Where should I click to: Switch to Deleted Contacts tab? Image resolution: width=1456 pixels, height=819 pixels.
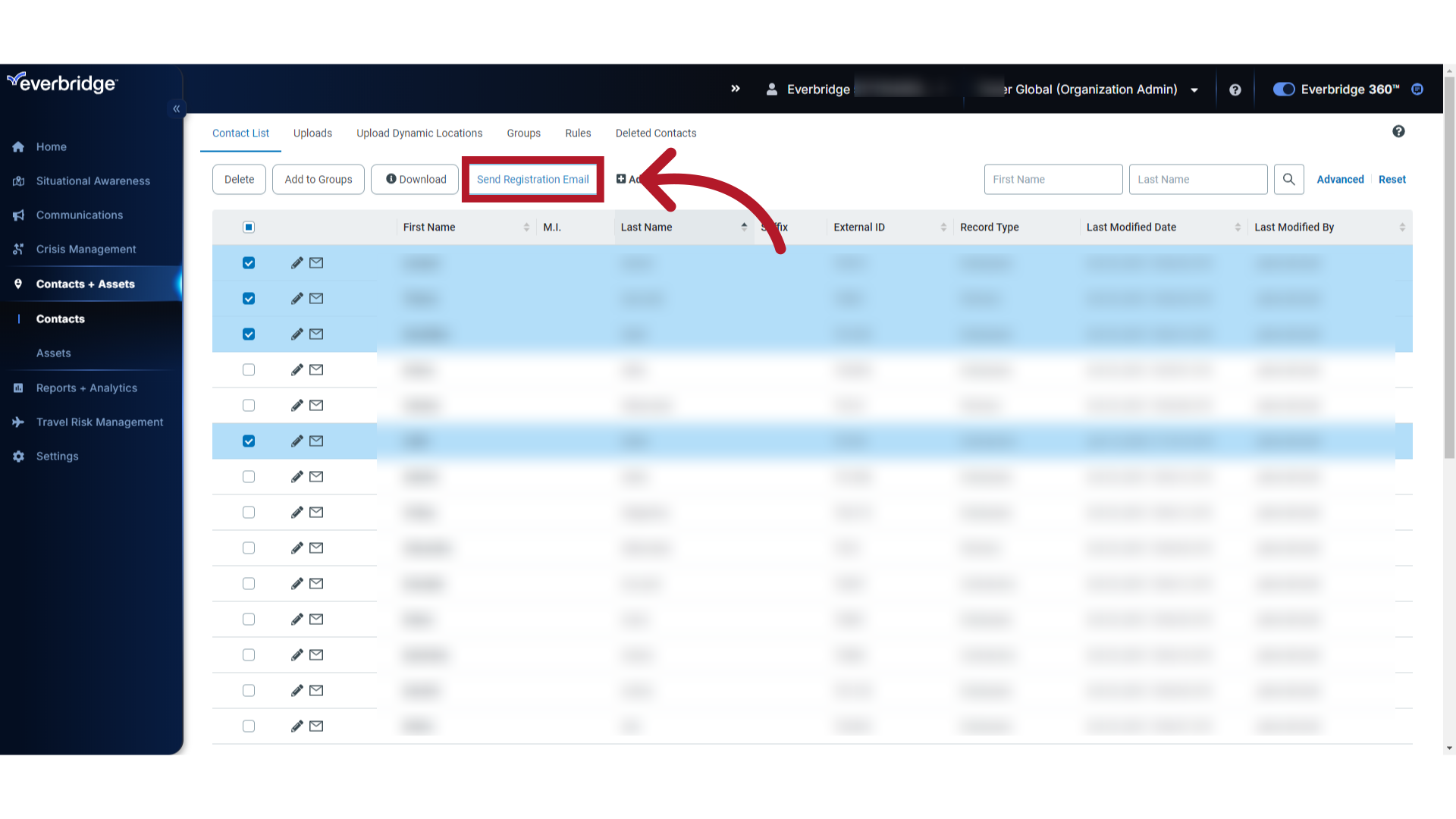point(655,133)
